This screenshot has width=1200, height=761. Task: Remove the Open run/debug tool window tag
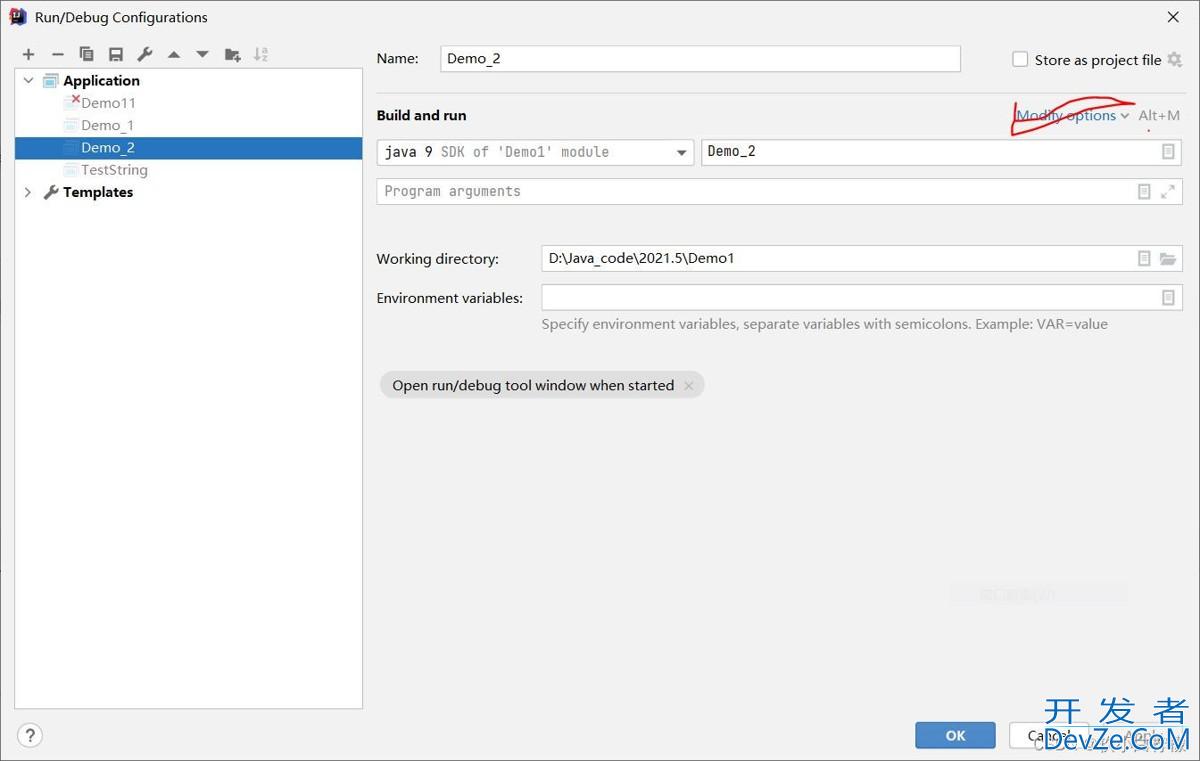pos(688,386)
